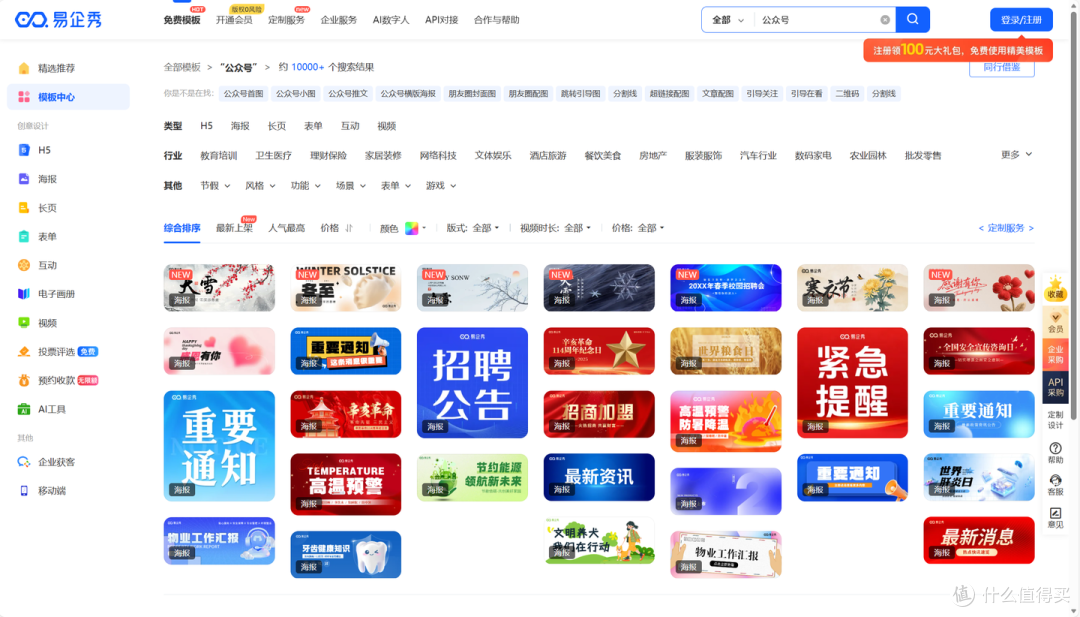This screenshot has width=1080, height=617.
Task: Open AI工具 in the sidebar
Action: click(x=52, y=409)
